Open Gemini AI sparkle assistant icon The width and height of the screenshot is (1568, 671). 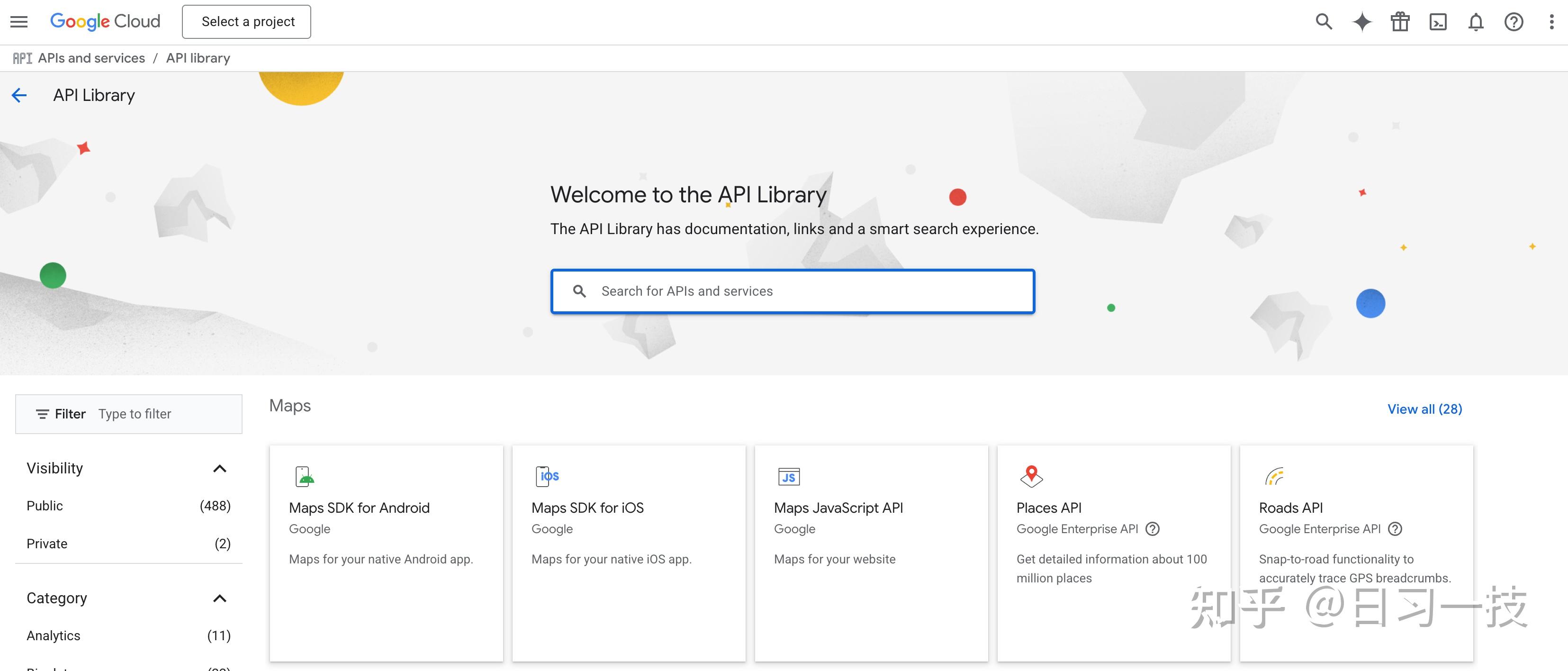pyautogui.click(x=1361, y=22)
